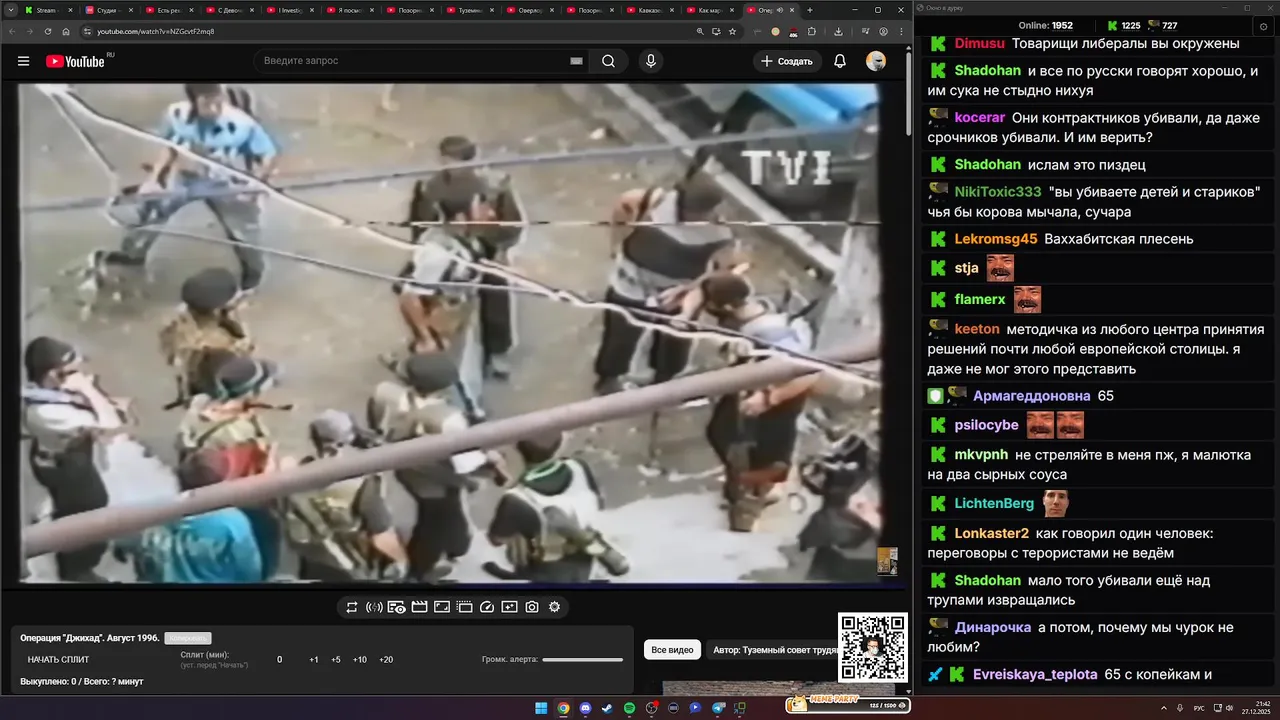The height and width of the screenshot is (720, 1280).
Task: Open Discord from the taskbar
Action: pyautogui.click(x=585, y=708)
